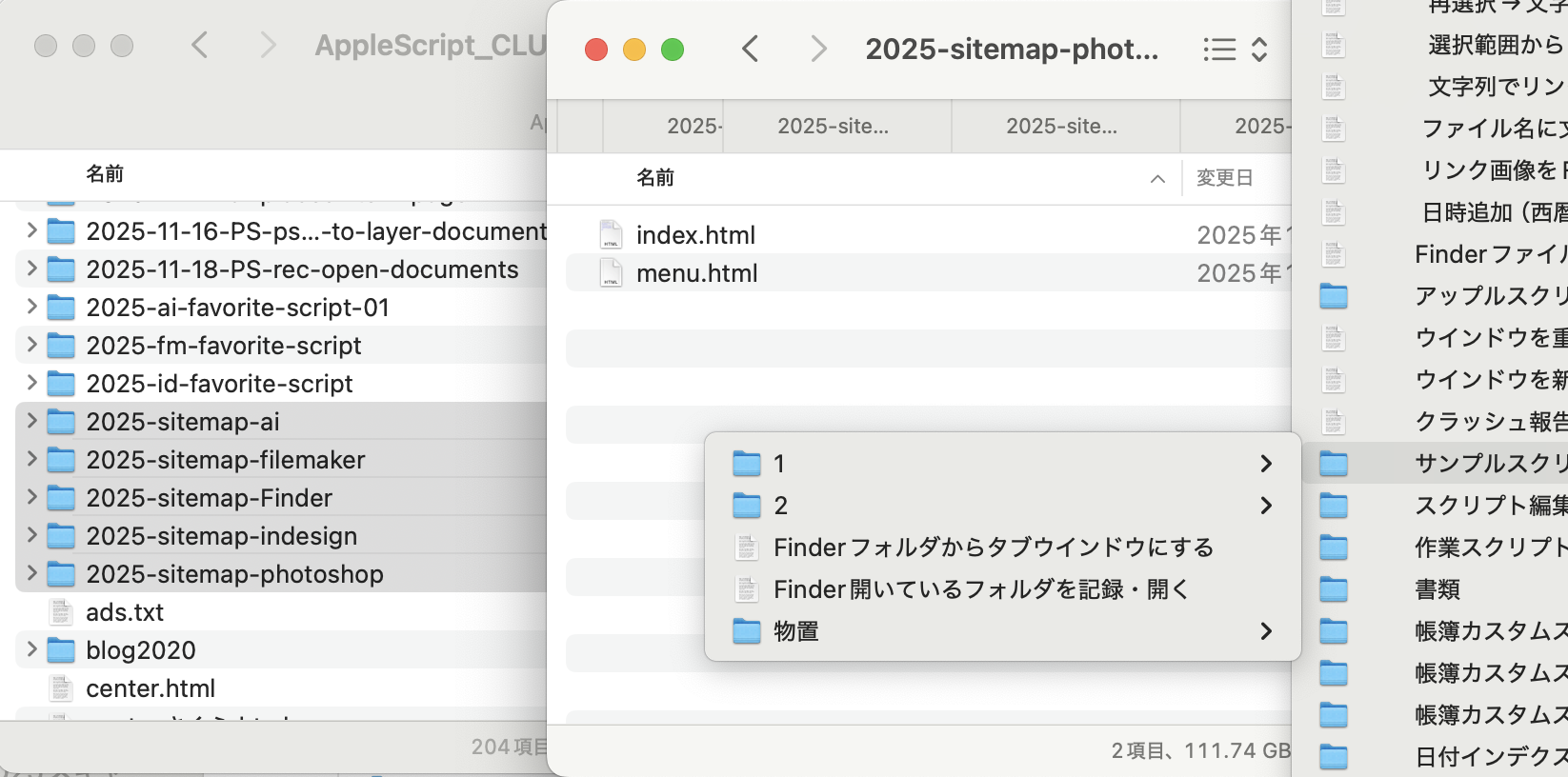This screenshot has width=1568, height=777.
Task: Switch to the second 2025-site... tab
Action: click(x=1062, y=127)
